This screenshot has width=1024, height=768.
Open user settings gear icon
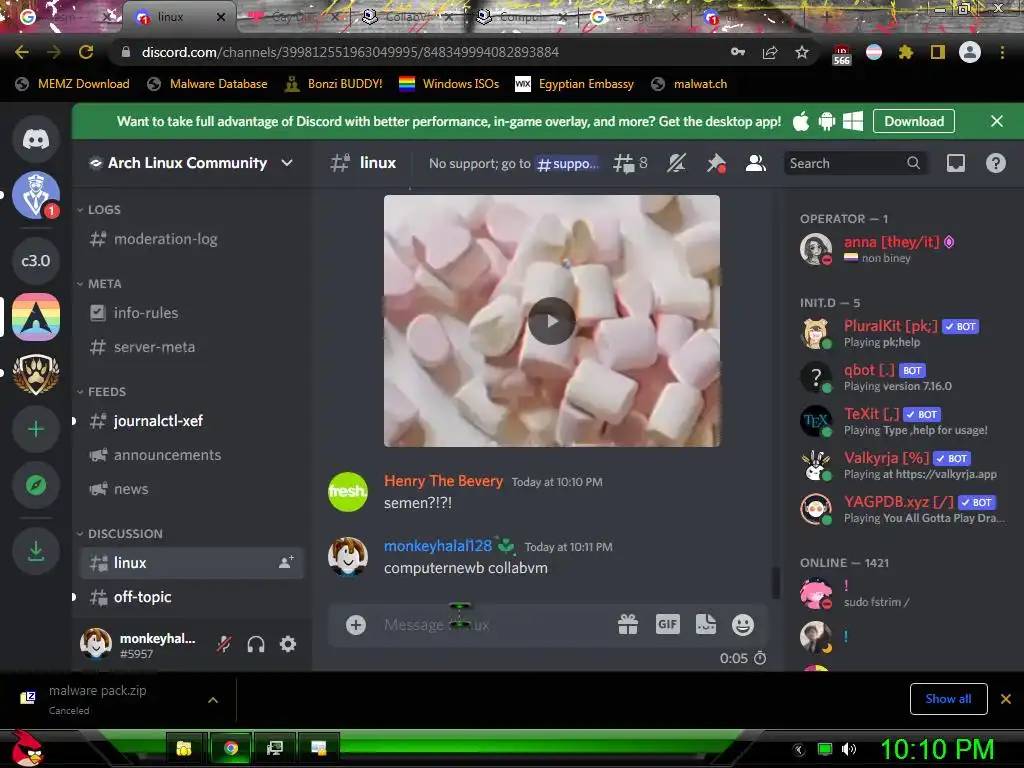tap(288, 645)
